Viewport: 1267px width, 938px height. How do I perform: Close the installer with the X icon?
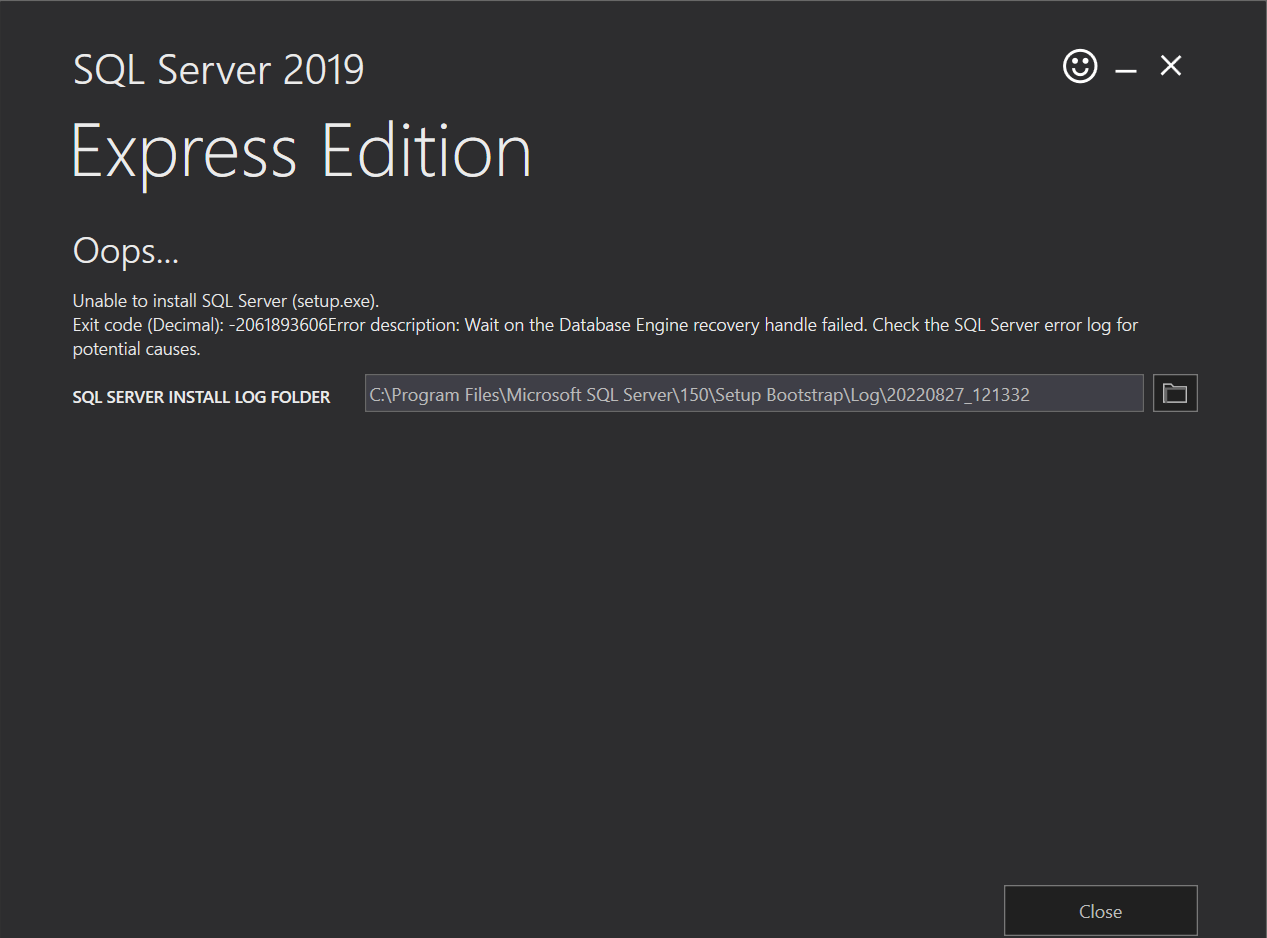[x=1171, y=66]
